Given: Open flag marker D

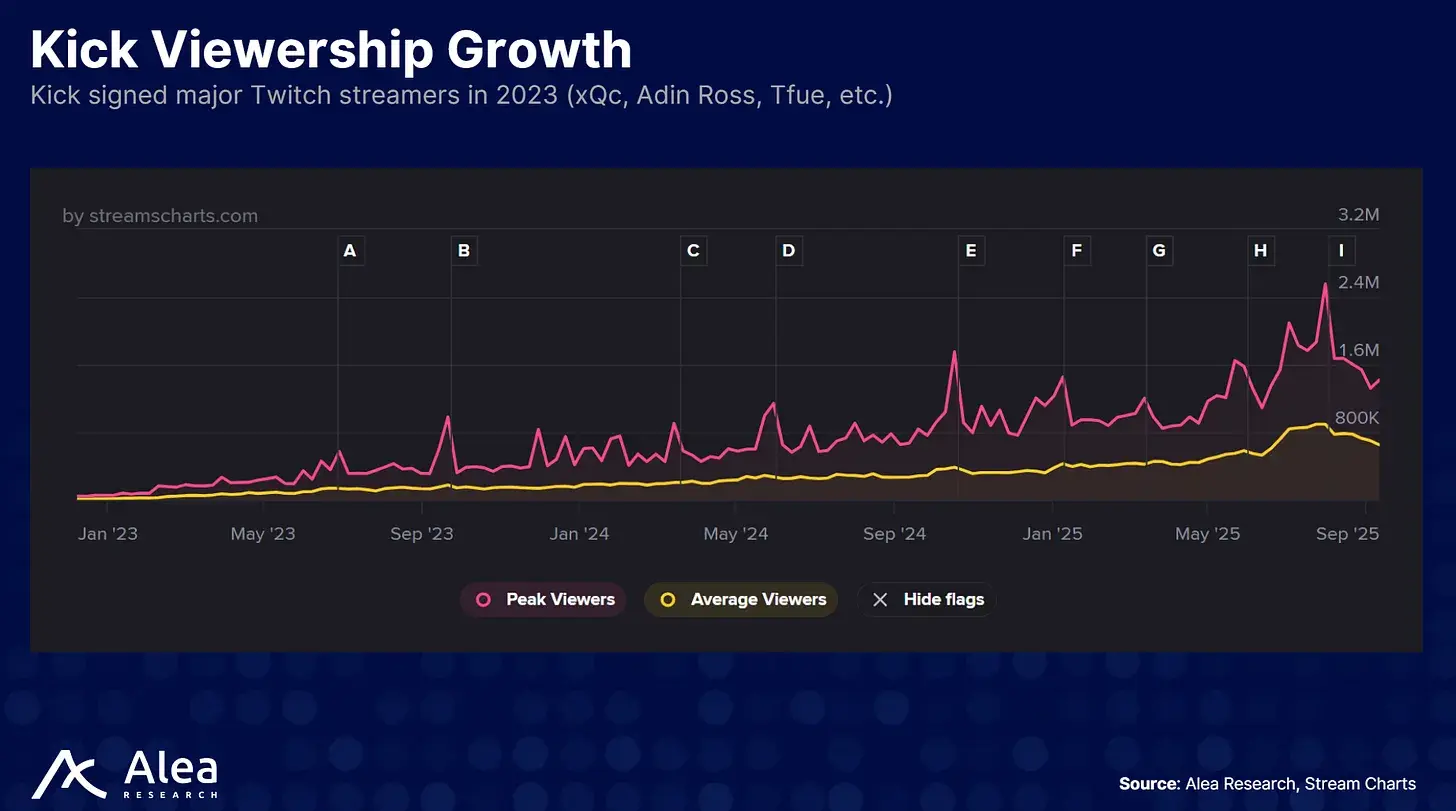Looking at the screenshot, I should tap(789, 251).
